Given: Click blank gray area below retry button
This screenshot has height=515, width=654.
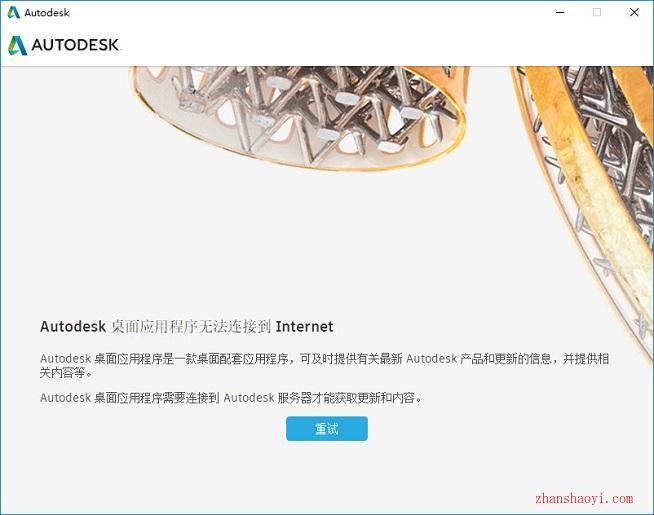Looking at the screenshot, I should pyautogui.click(x=327, y=475).
